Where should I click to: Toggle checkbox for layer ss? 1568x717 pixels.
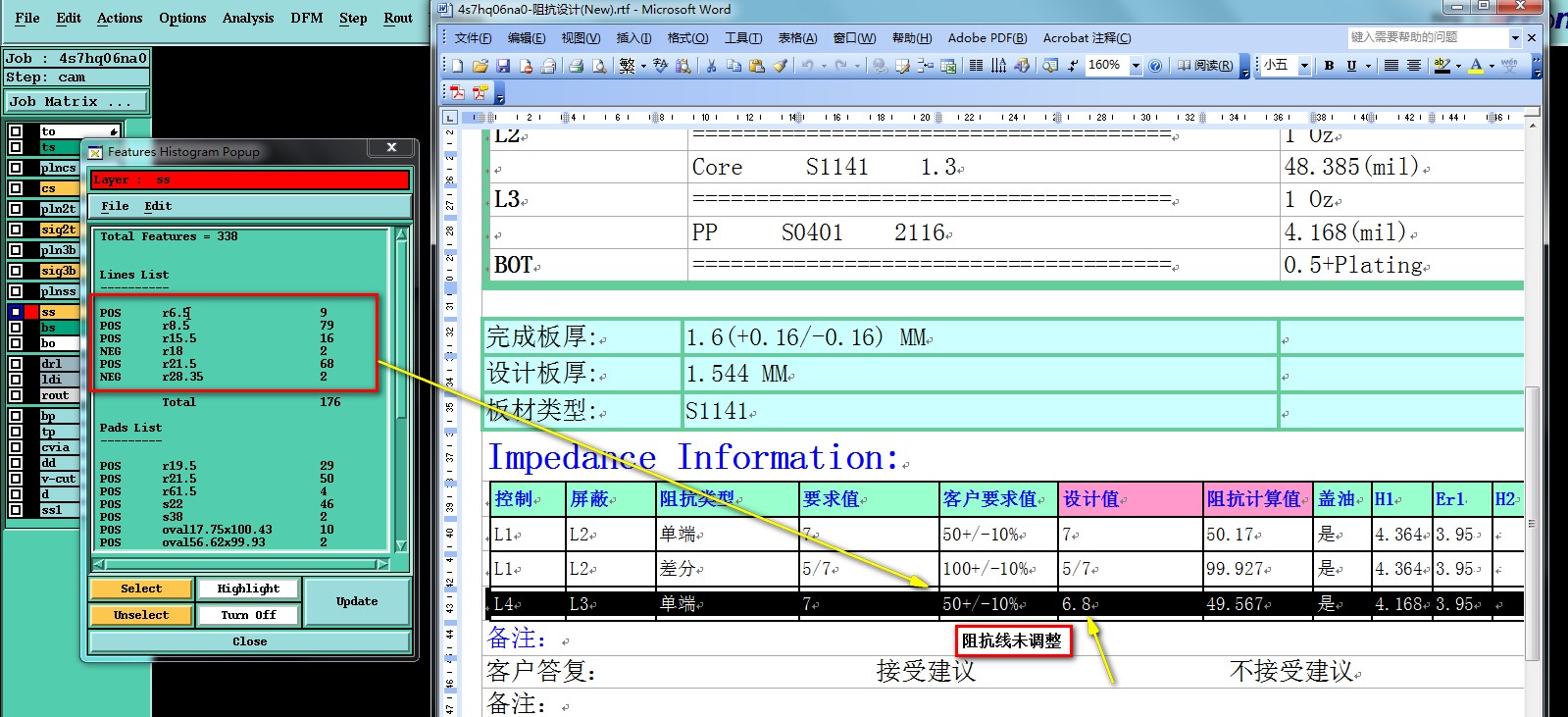(16, 312)
